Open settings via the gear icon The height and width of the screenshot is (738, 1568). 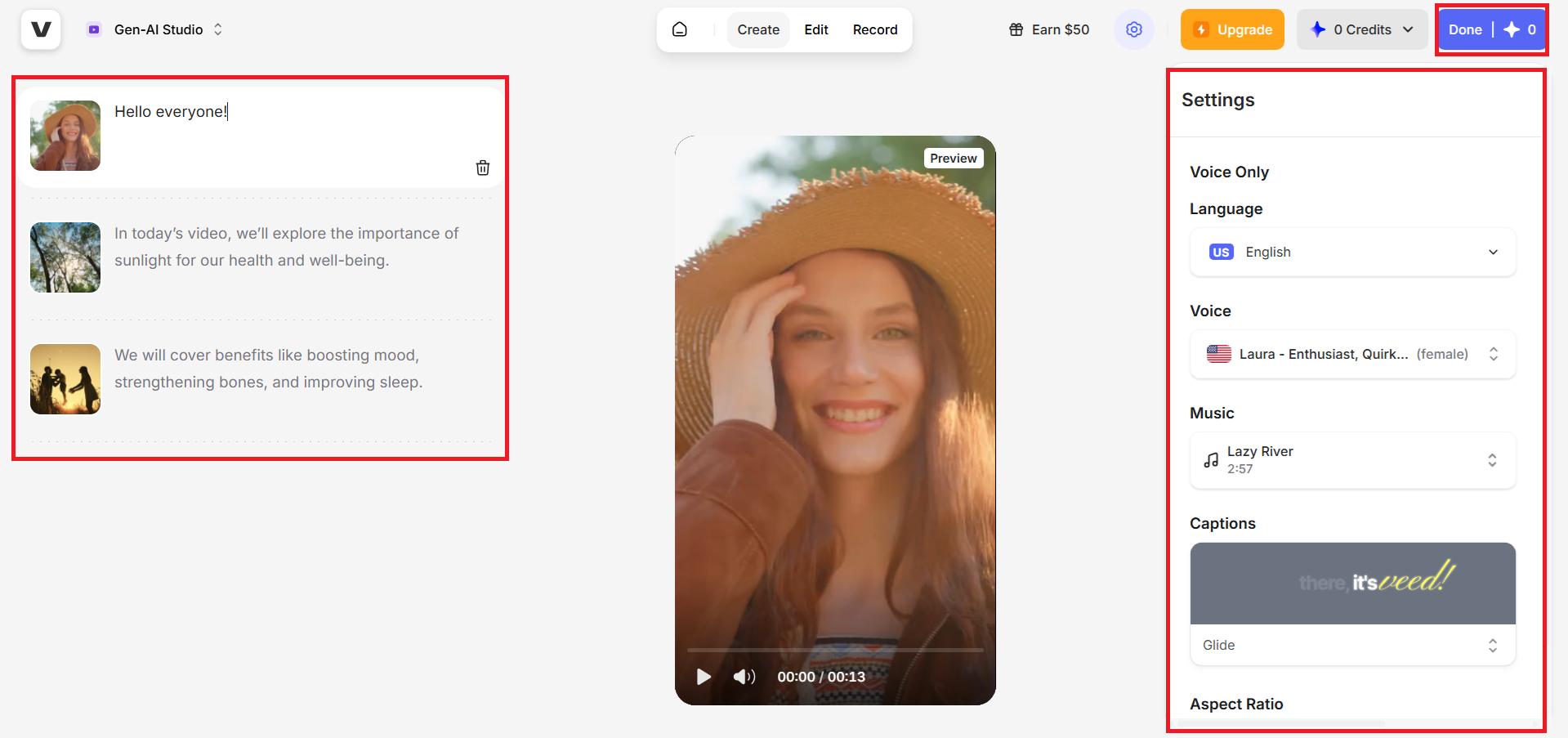click(x=1134, y=29)
